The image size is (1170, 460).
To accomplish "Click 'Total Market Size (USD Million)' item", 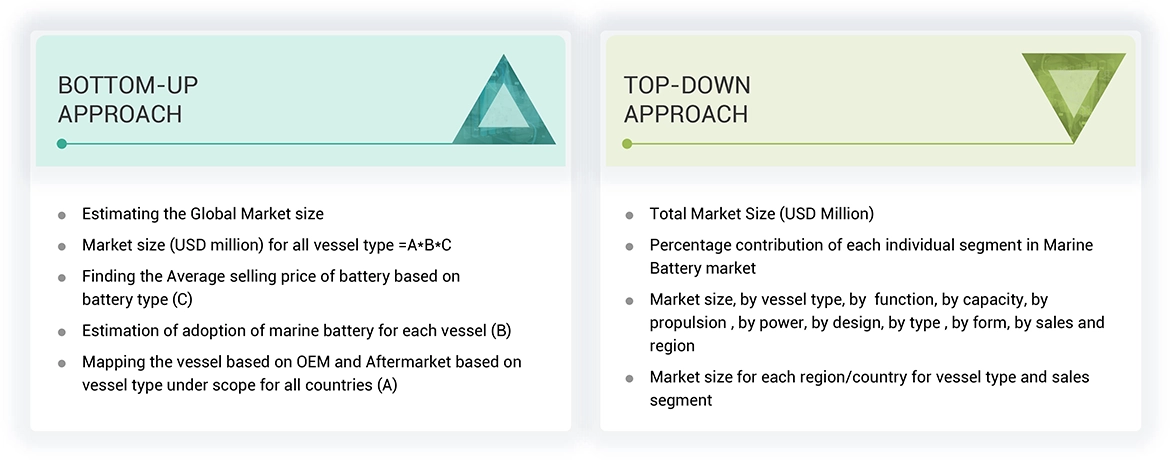I will pyautogui.click(x=761, y=213).
